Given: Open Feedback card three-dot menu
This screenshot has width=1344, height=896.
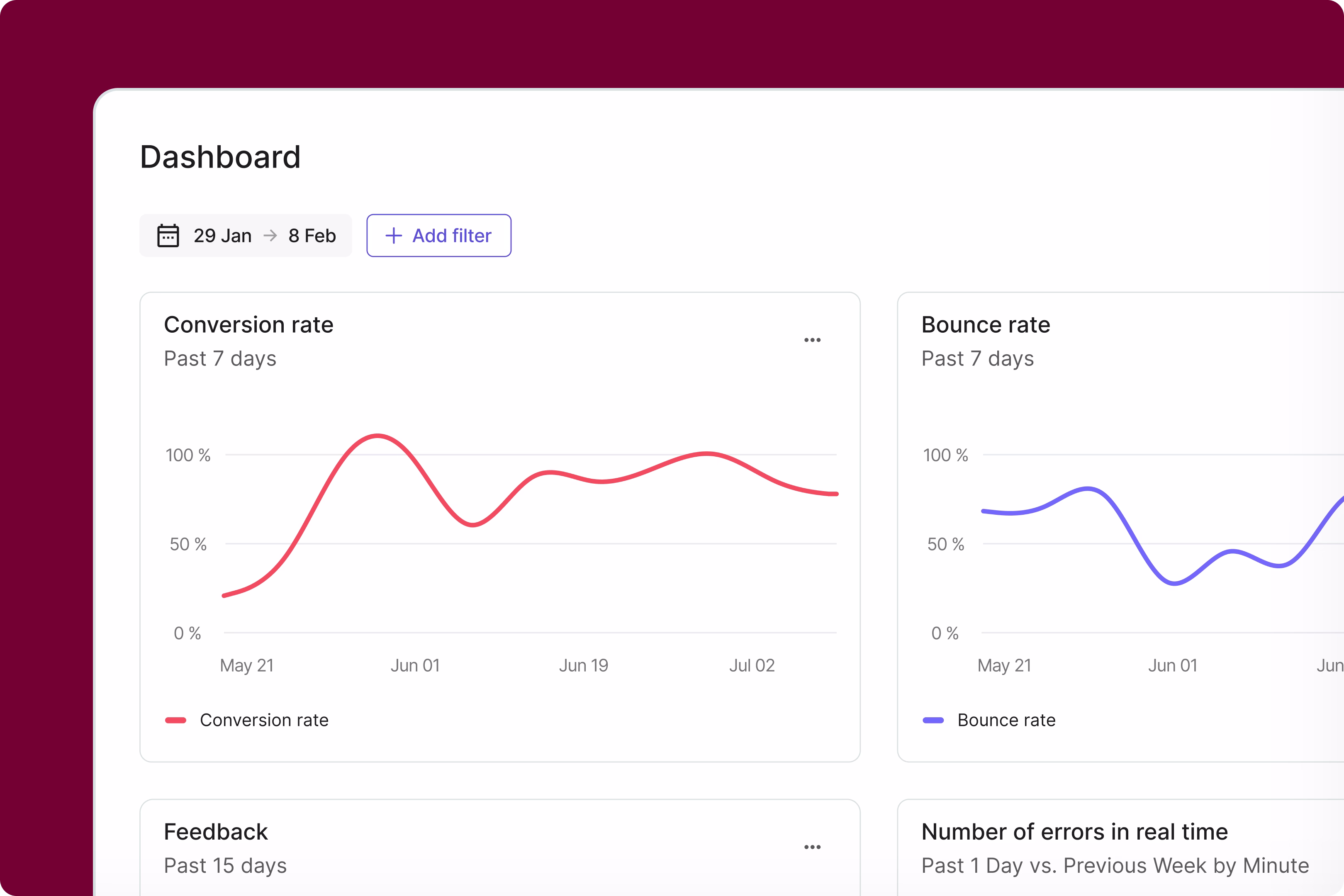Looking at the screenshot, I should (812, 847).
